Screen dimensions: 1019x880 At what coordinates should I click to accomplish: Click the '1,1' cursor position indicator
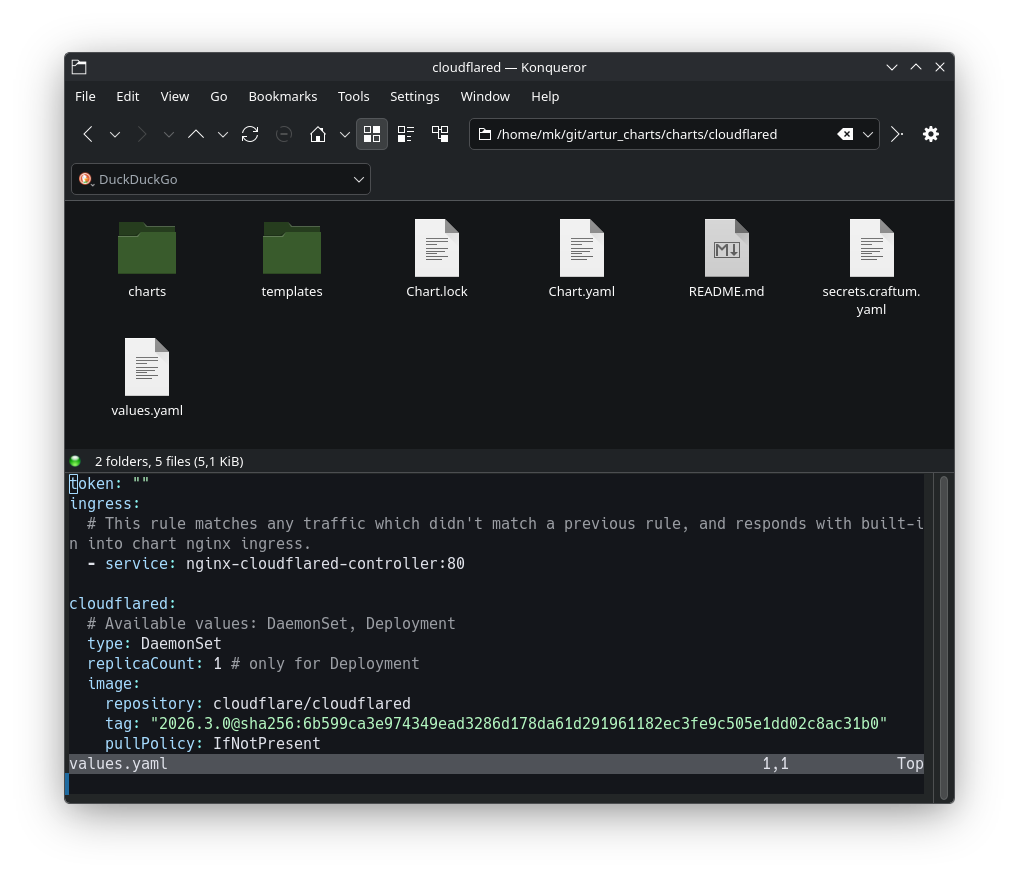(x=775, y=764)
